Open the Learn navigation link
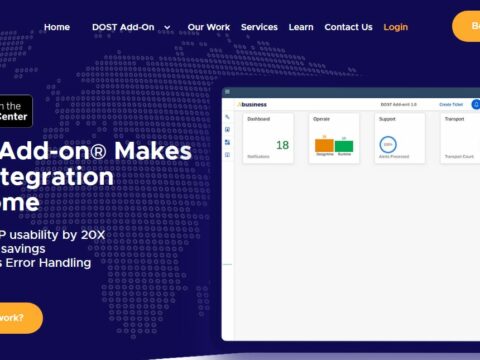The height and width of the screenshot is (360, 480). pyautogui.click(x=301, y=27)
